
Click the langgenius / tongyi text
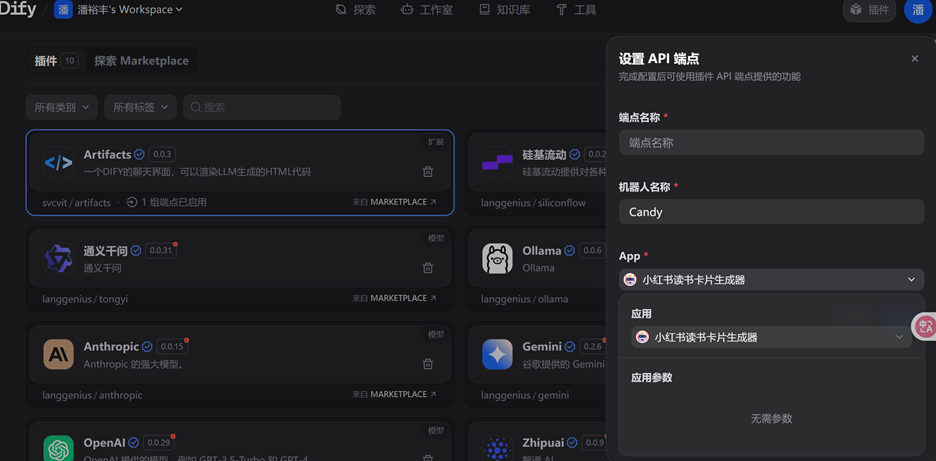(x=85, y=299)
